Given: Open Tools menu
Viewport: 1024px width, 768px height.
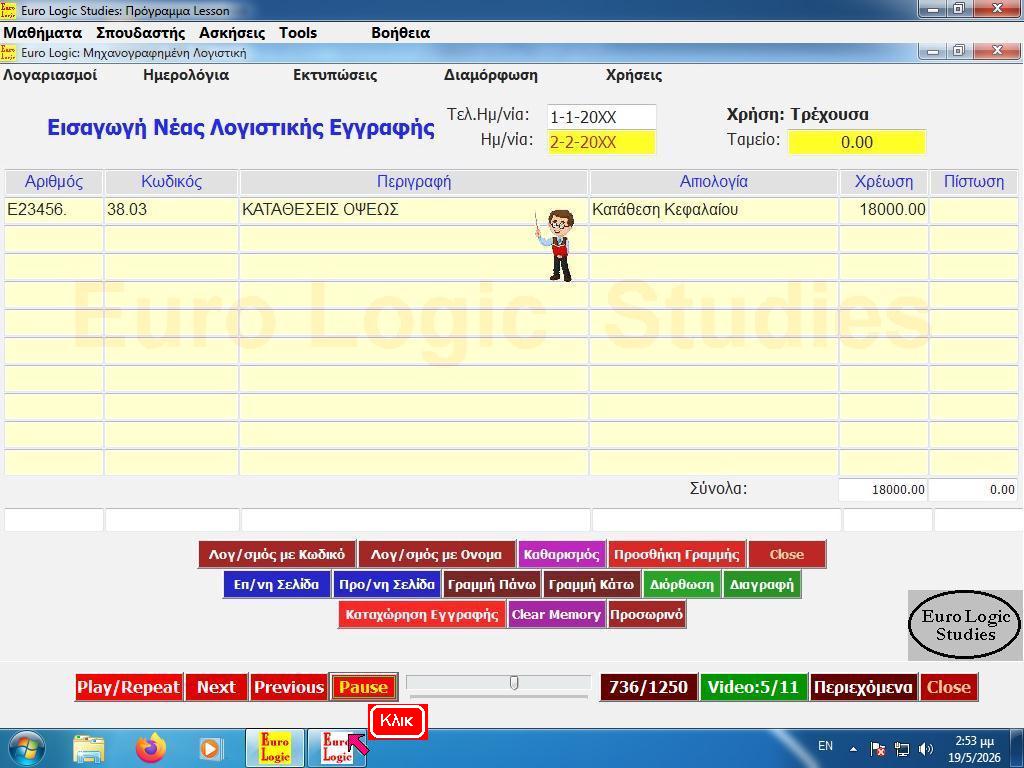Looking at the screenshot, I should [298, 33].
